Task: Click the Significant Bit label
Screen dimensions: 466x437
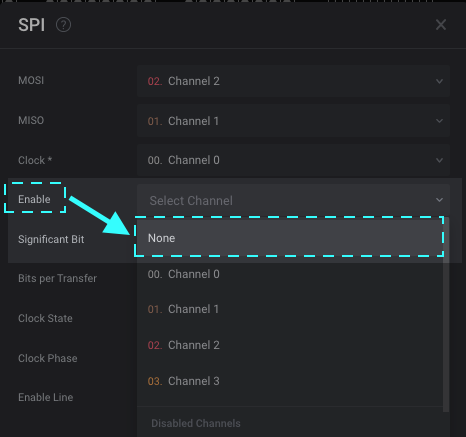Action: [51, 239]
